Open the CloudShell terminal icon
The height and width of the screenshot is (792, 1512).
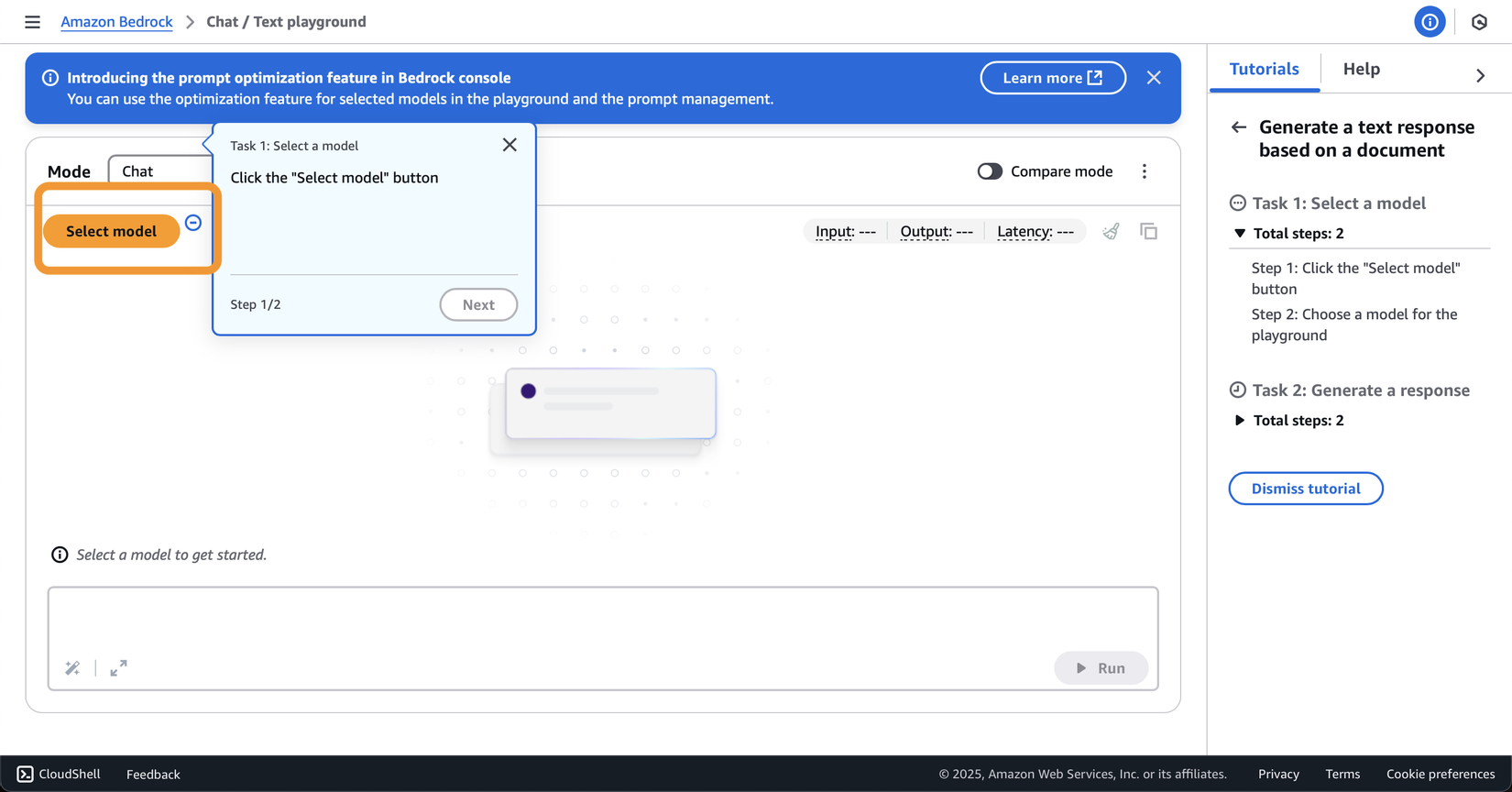[x=26, y=774]
